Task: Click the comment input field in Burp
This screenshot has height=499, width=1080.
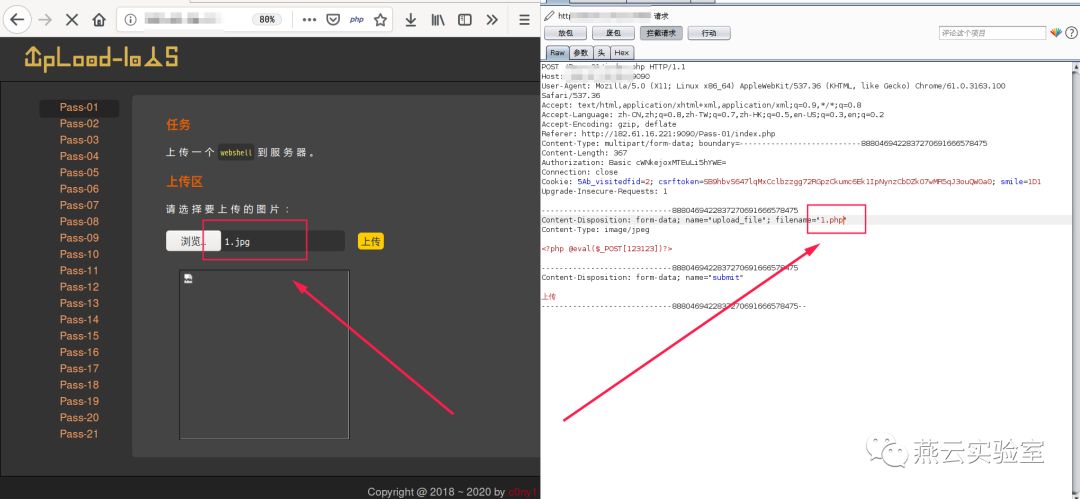Action: 993,33
